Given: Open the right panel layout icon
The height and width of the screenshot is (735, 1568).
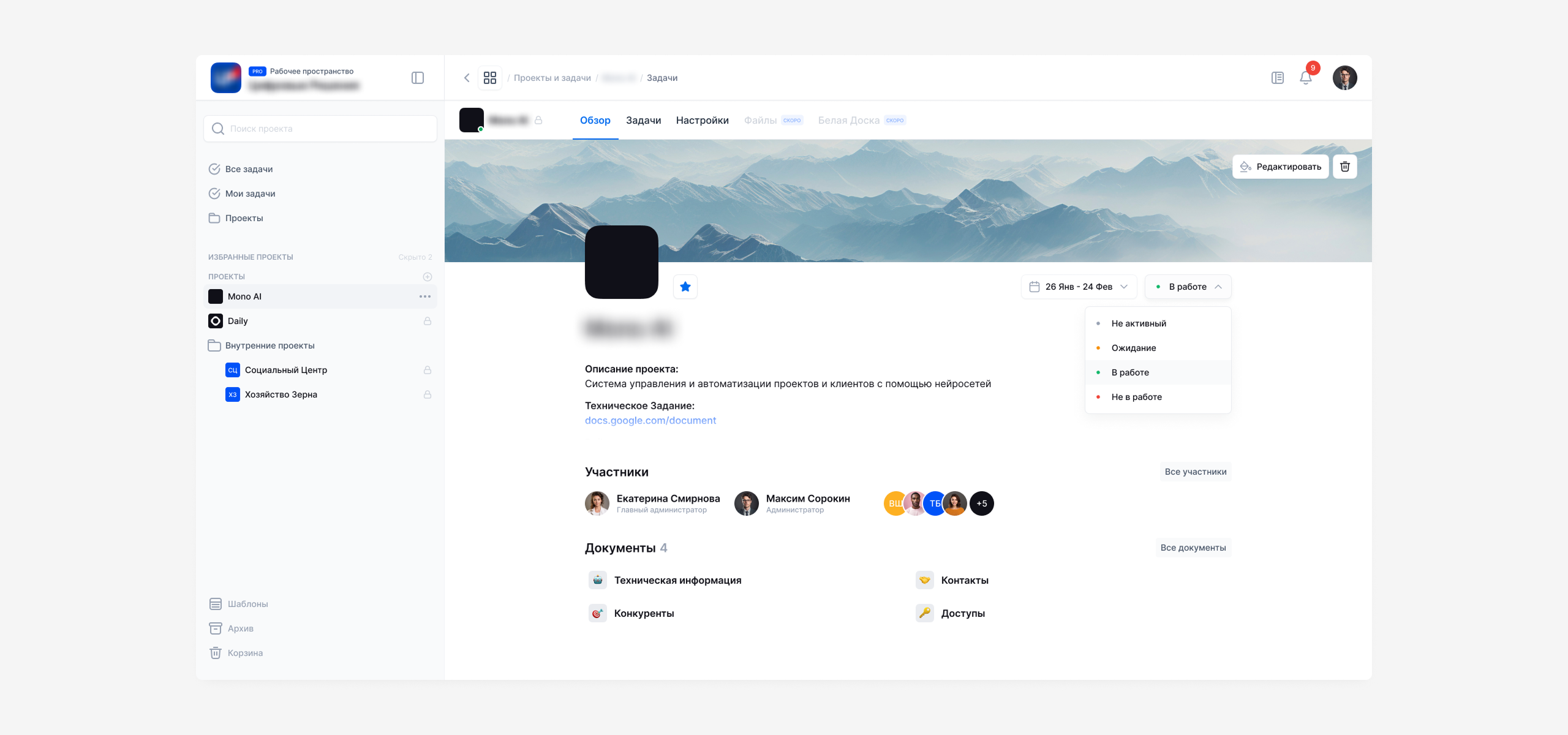Looking at the screenshot, I should click(1277, 78).
